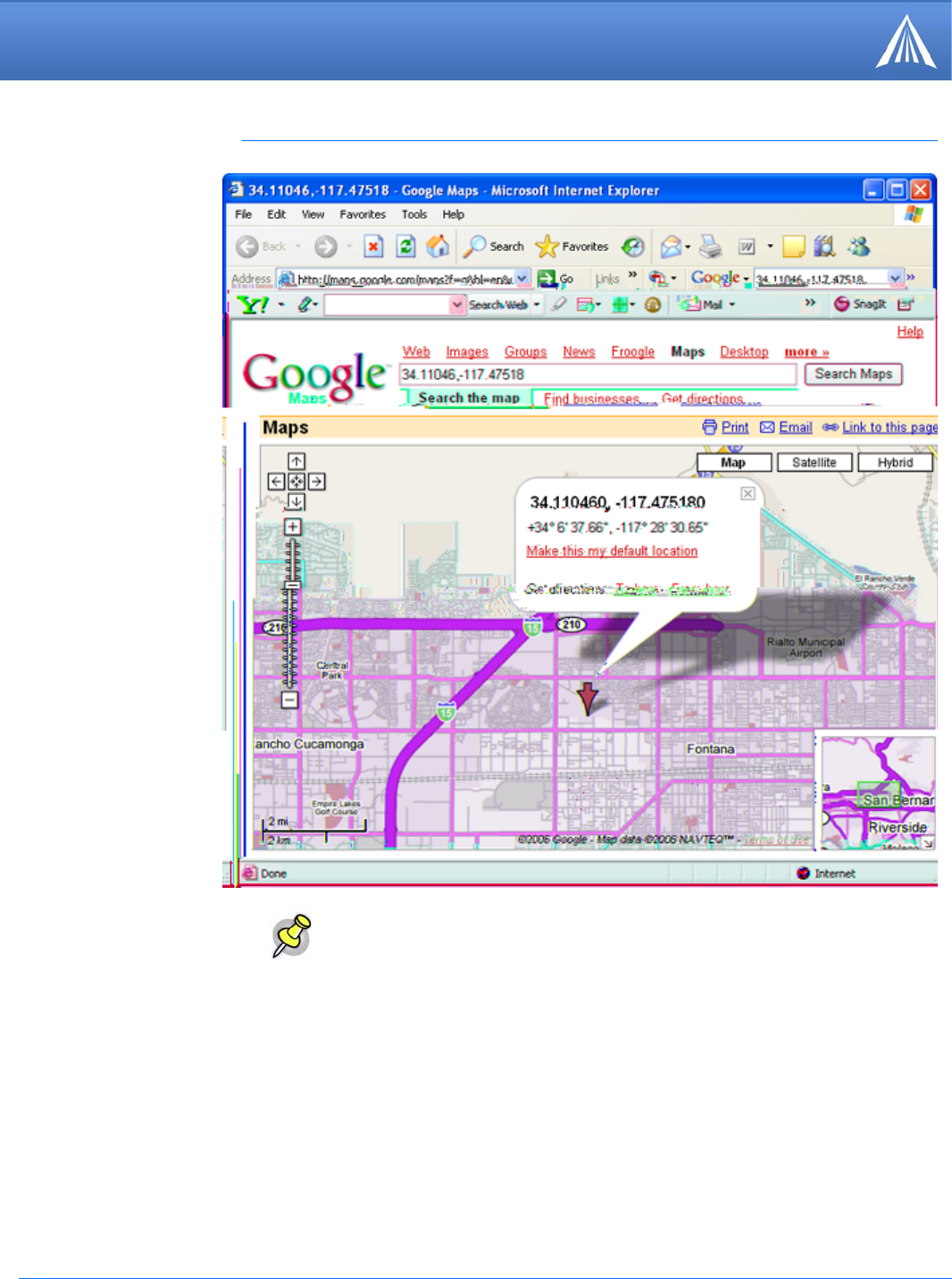This screenshot has width=952, height=1279.
Task: Open the Yahoo Mail dropdown arrow
Action: (732, 305)
